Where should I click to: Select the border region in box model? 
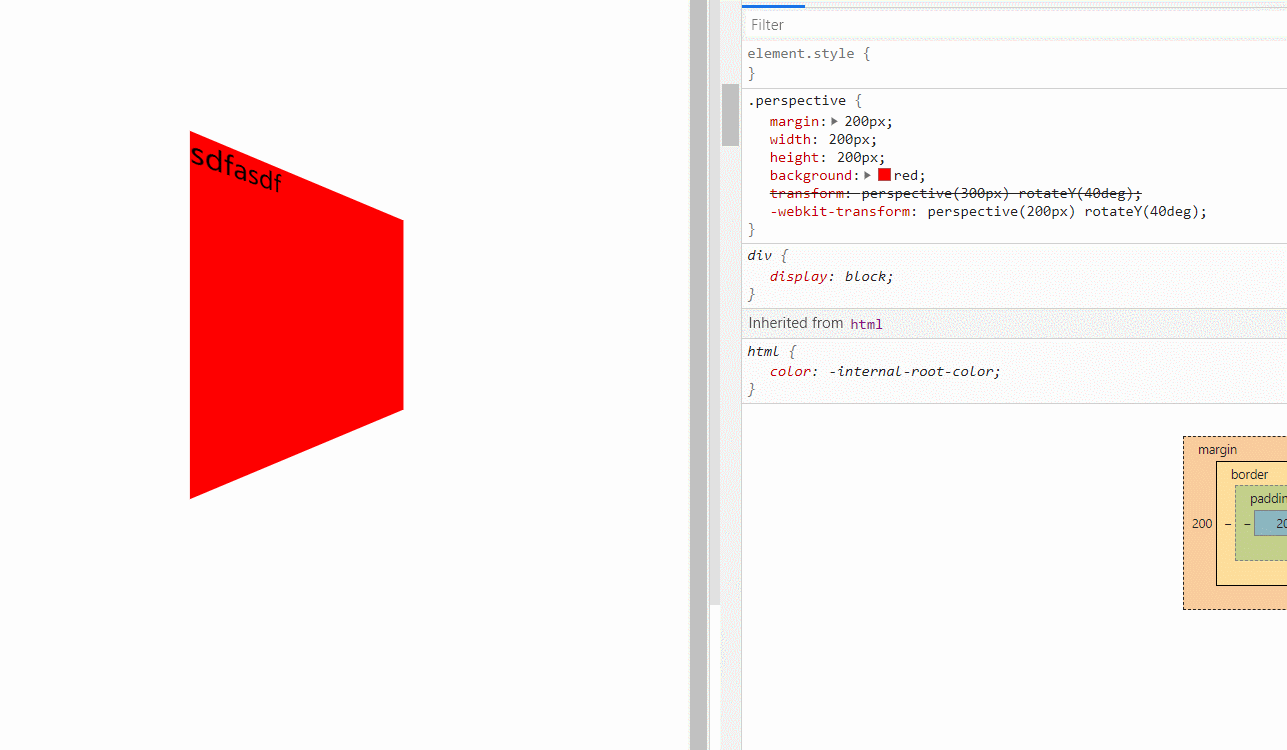[x=1249, y=474]
